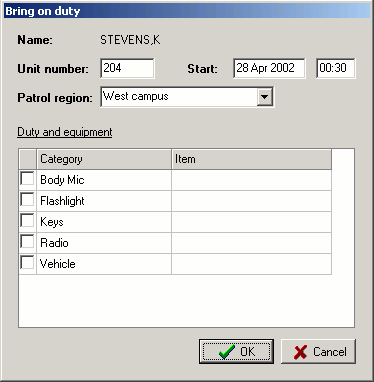The image size is (374, 382).
Task: Select the Flashlight category cell
Action: pos(104,201)
